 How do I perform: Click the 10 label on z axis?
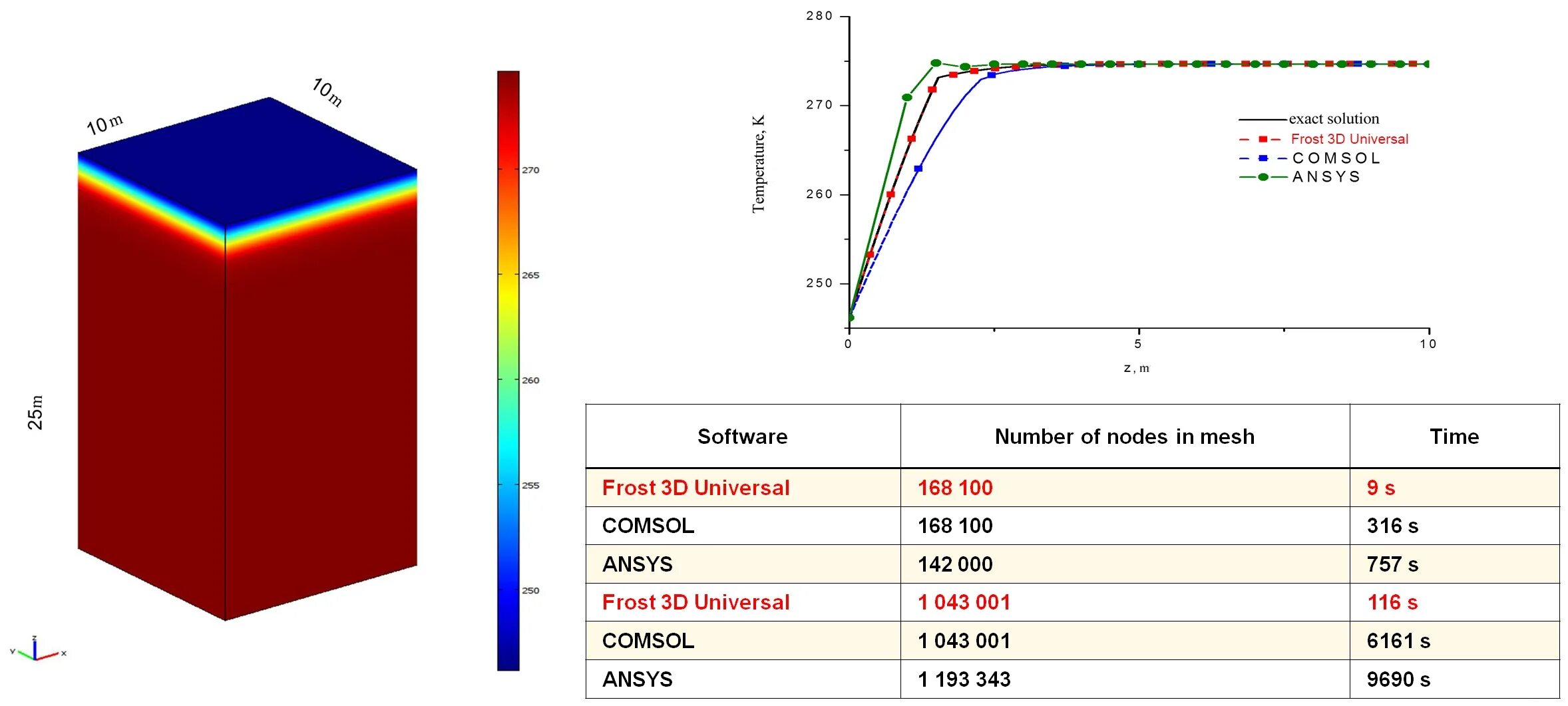pos(1428,344)
